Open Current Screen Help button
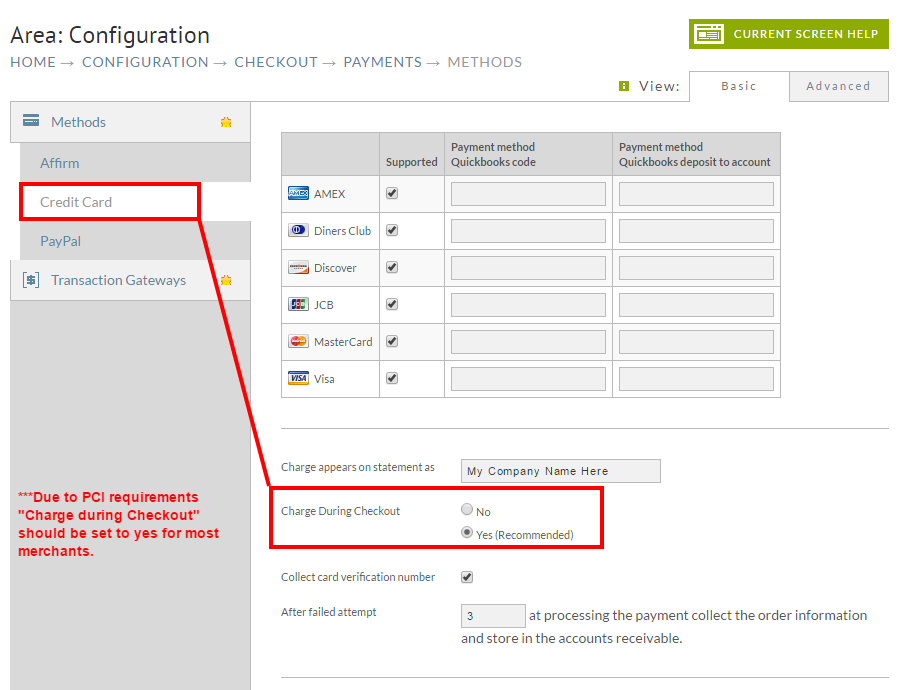 [789, 34]
